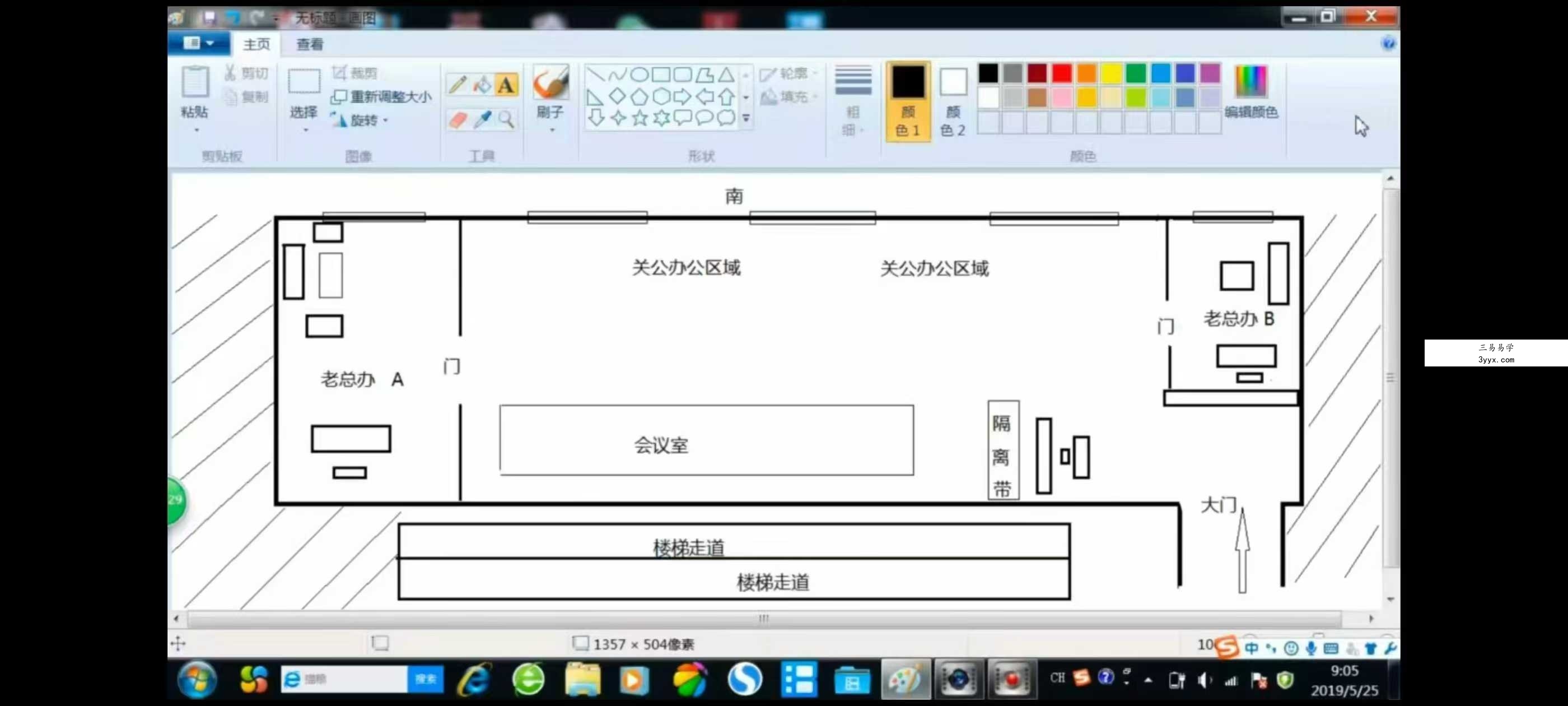1568x706 pixels.
Task: Click the Redo icon in quick access toolbar
Action: coord(258,18)
